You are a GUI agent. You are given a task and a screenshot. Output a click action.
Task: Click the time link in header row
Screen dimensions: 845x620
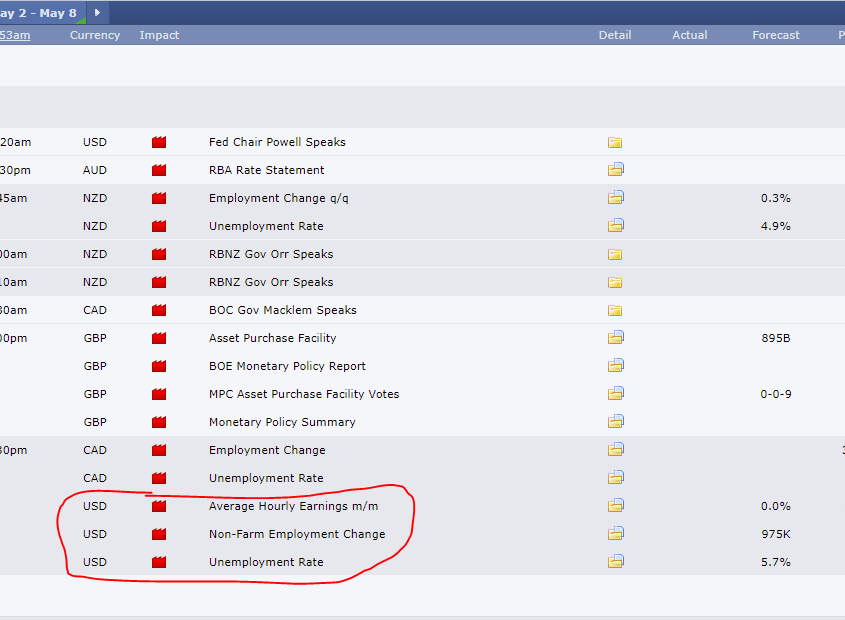(14, 35)
